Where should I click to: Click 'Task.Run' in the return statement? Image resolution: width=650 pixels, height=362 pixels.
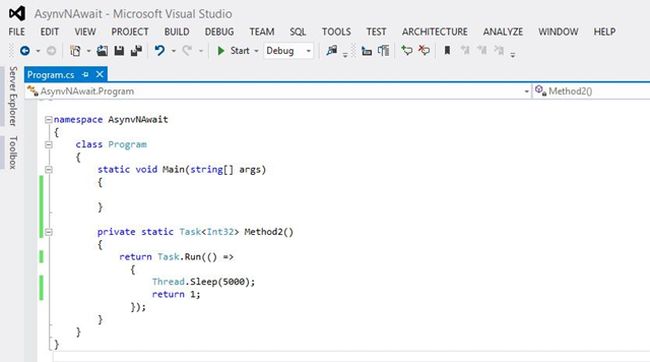coord(179,257)
